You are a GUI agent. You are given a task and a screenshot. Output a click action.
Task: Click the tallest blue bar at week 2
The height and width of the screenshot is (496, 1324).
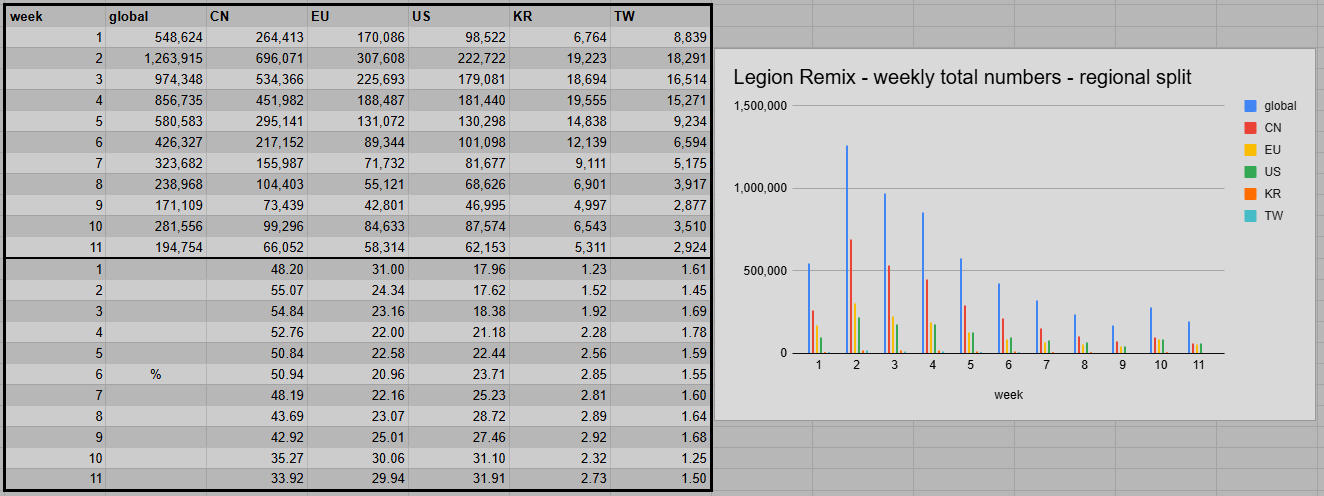tap(847, 250)
